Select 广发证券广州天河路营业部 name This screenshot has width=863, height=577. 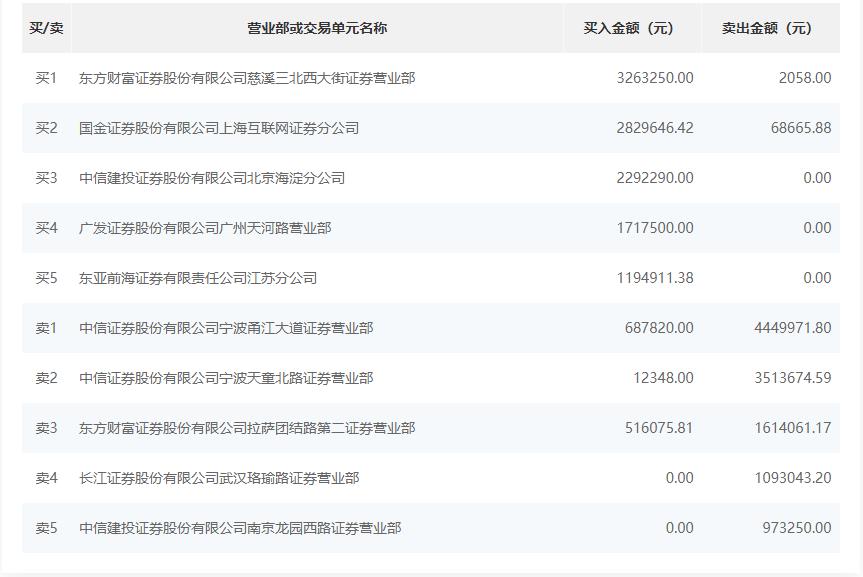[x=205, y=228]
